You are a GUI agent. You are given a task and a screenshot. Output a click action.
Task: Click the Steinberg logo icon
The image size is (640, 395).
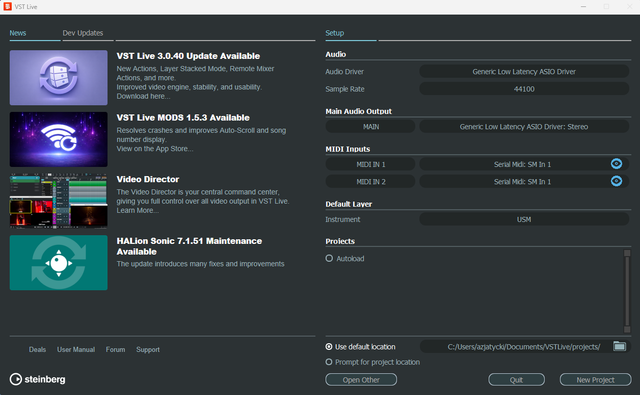click(x=16, y=379)
